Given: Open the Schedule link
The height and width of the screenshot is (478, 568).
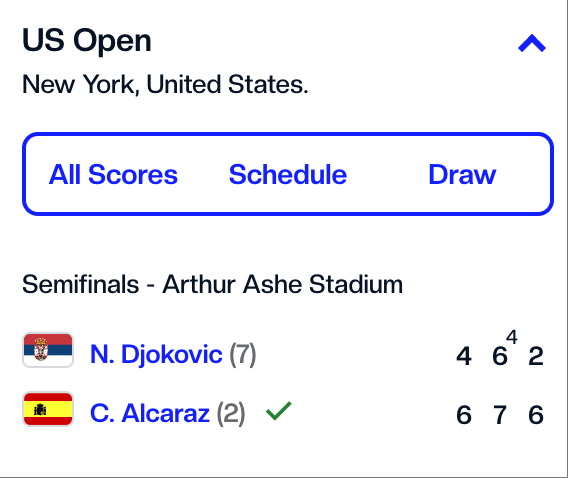Looking at the screenshot, I should click(288, 175).
